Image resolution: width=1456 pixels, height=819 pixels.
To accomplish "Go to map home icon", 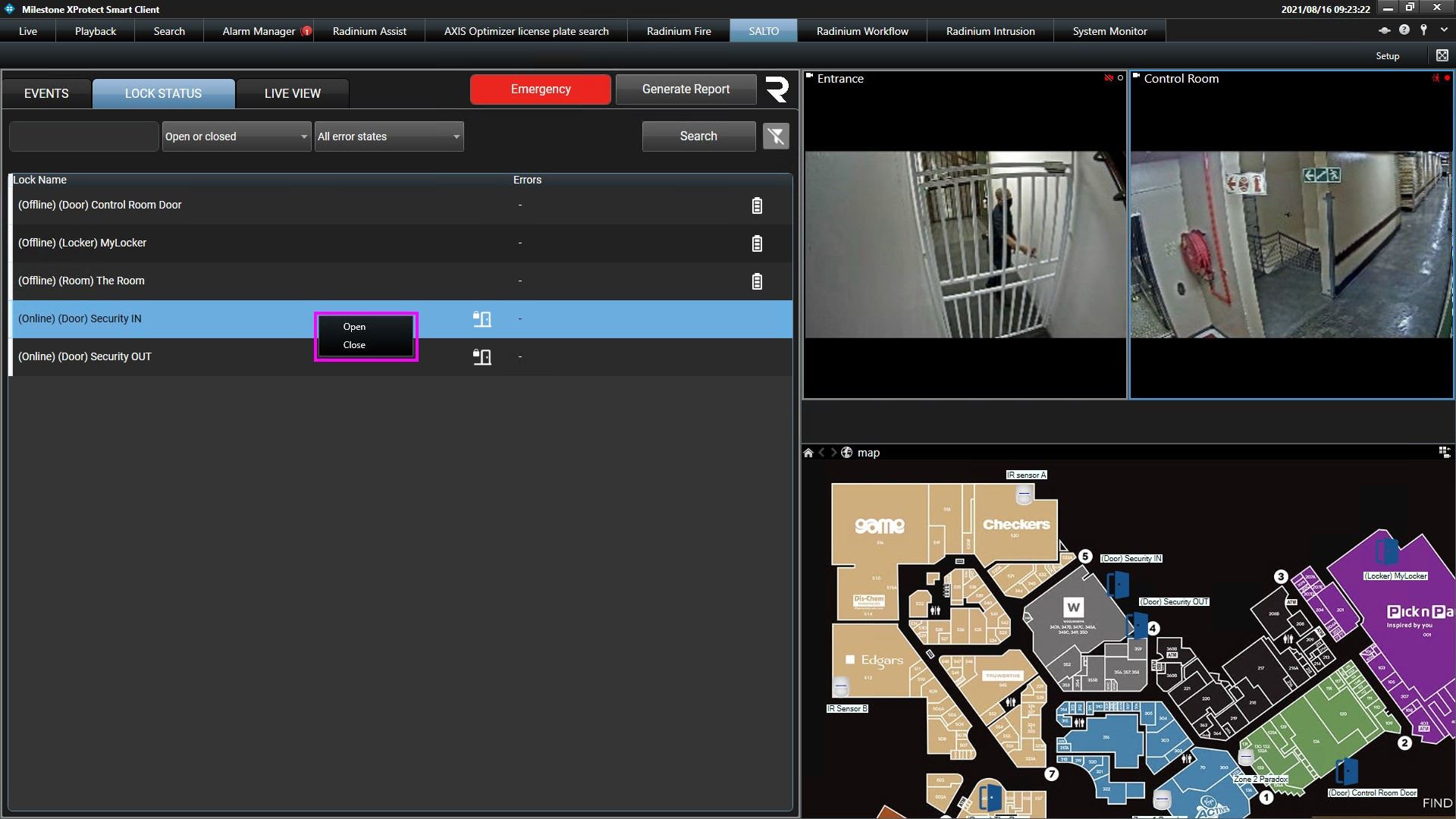I will pos(808,453).
